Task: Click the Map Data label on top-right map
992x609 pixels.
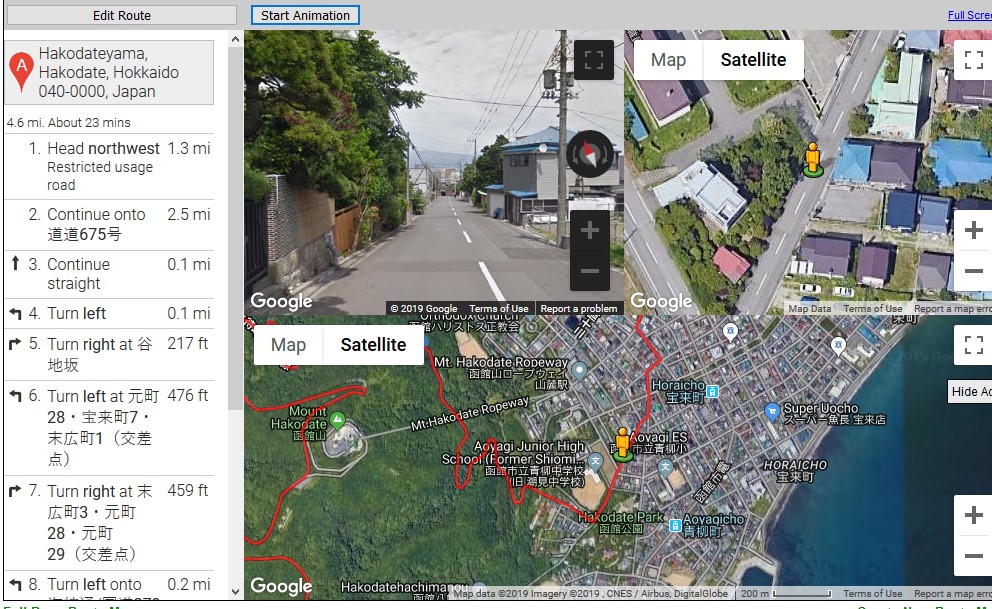Action: tap(810, 309)
